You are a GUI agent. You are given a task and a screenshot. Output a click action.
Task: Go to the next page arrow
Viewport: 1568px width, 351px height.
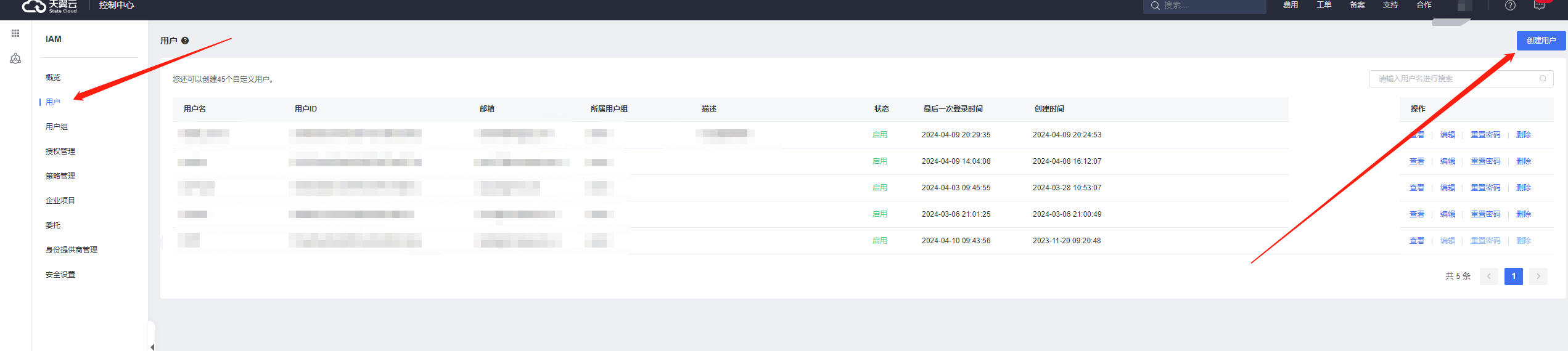tap(1538, 276)
